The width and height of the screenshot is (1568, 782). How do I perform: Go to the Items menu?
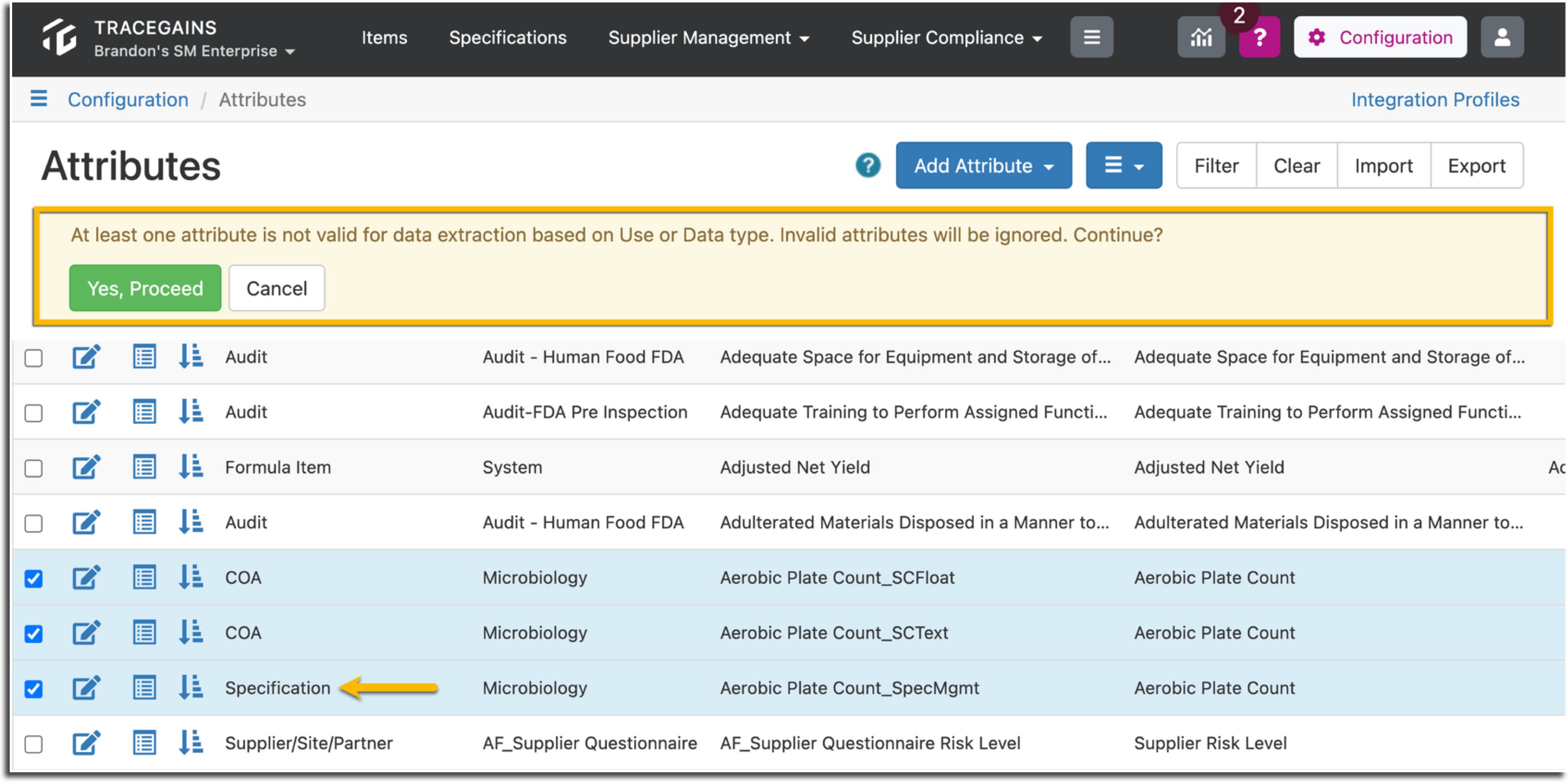384,38
